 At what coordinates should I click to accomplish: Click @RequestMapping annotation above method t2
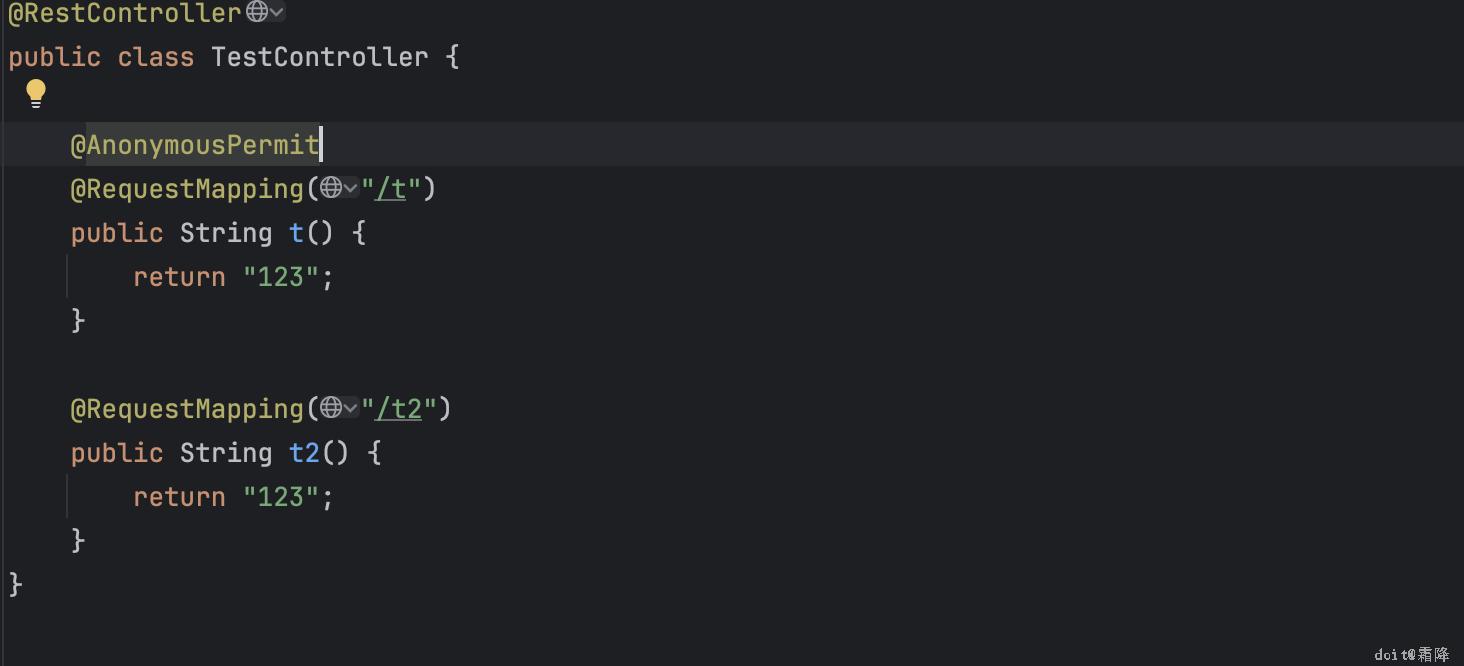(x=187, y=409)
